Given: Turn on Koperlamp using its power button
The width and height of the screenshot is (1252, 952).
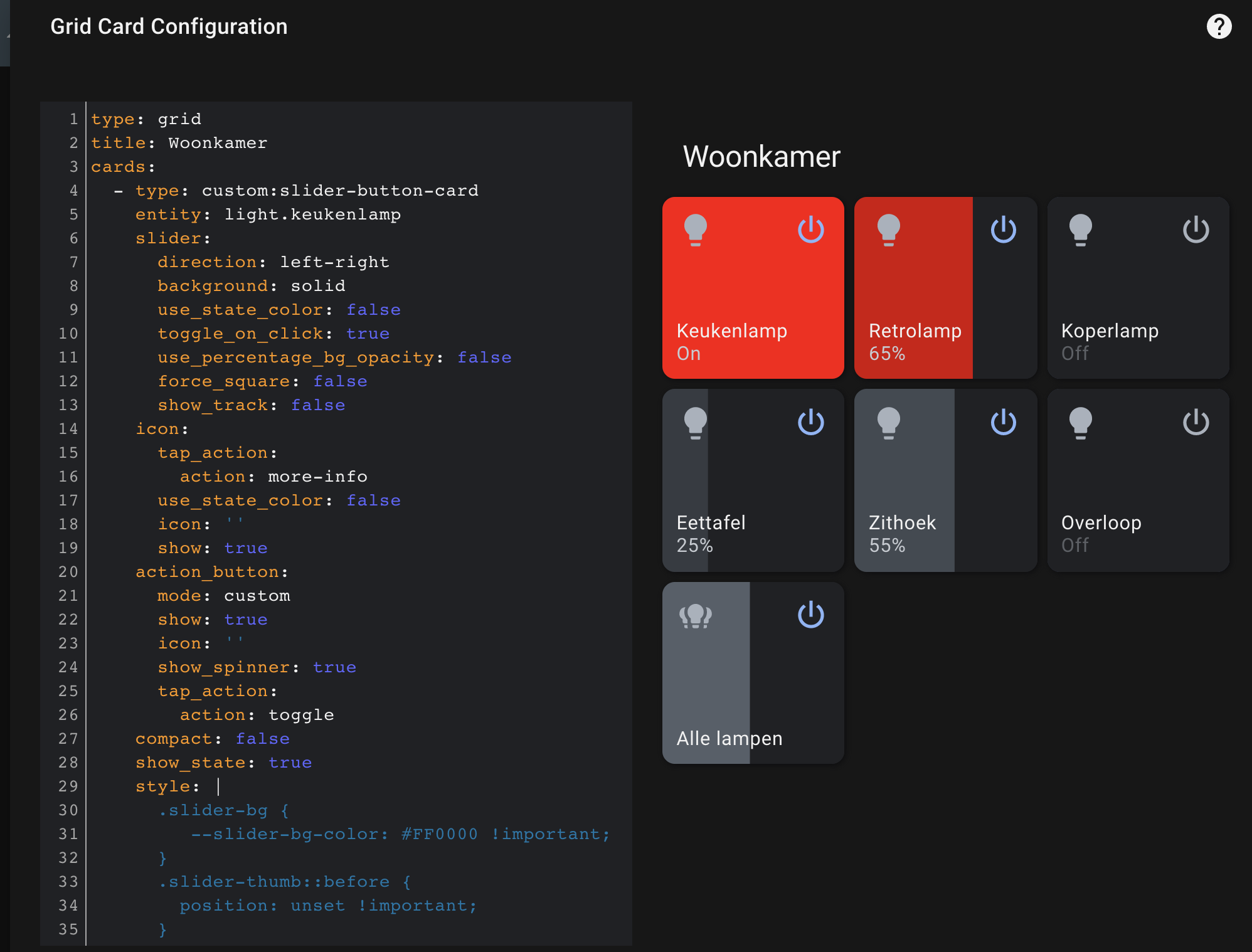Looking at the screenshot, I should click(x=1196, y=230).
